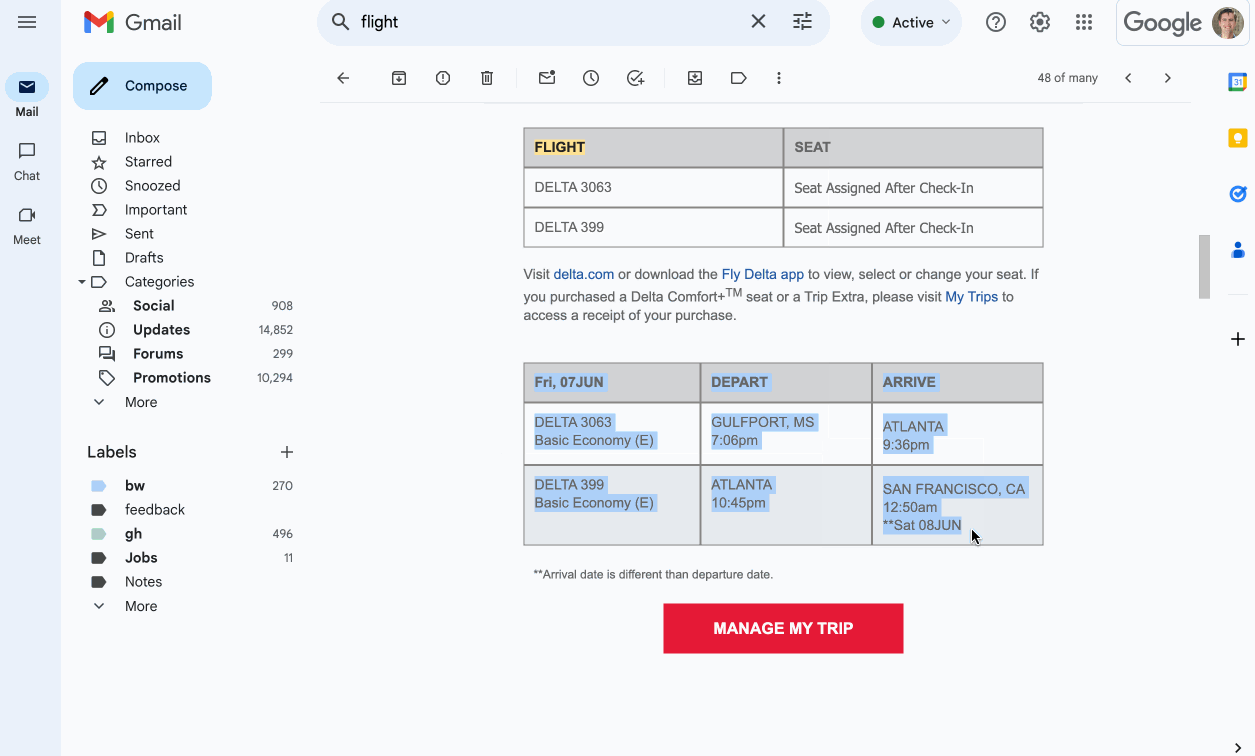
Task: Open the more actions menu
Action: coord(779,78)
